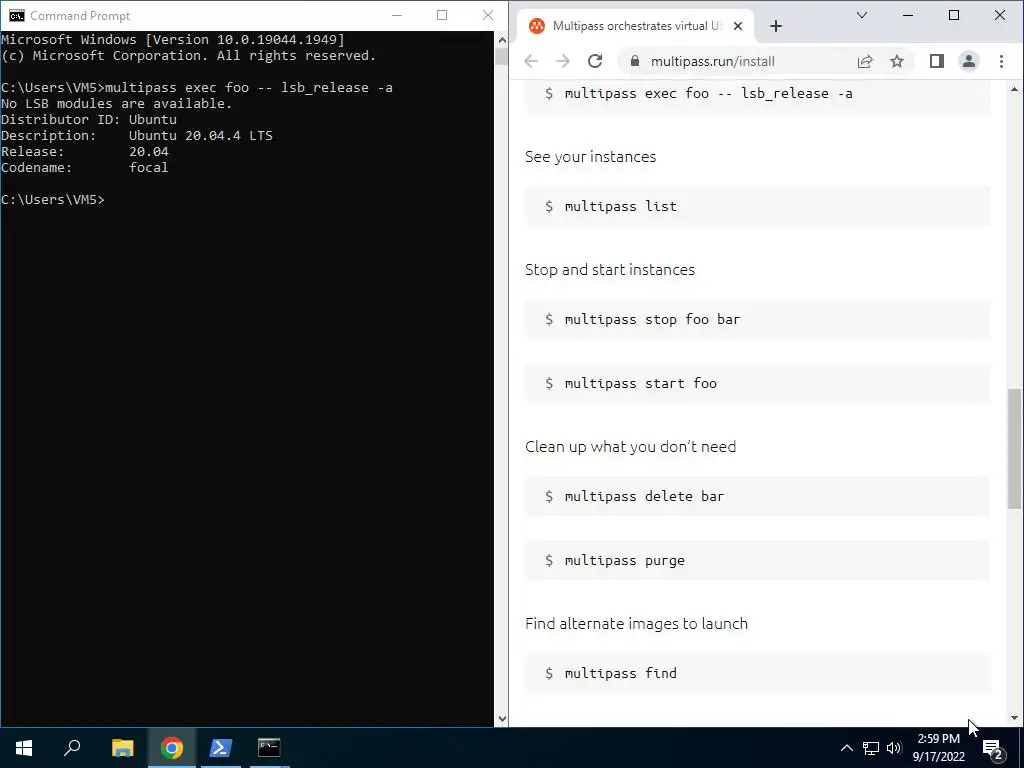This screenshot has height=768, width=1024.
Task: Click the Chrome page scroll down arrow
Action: pyautogui.click(x=1014, y=718)
